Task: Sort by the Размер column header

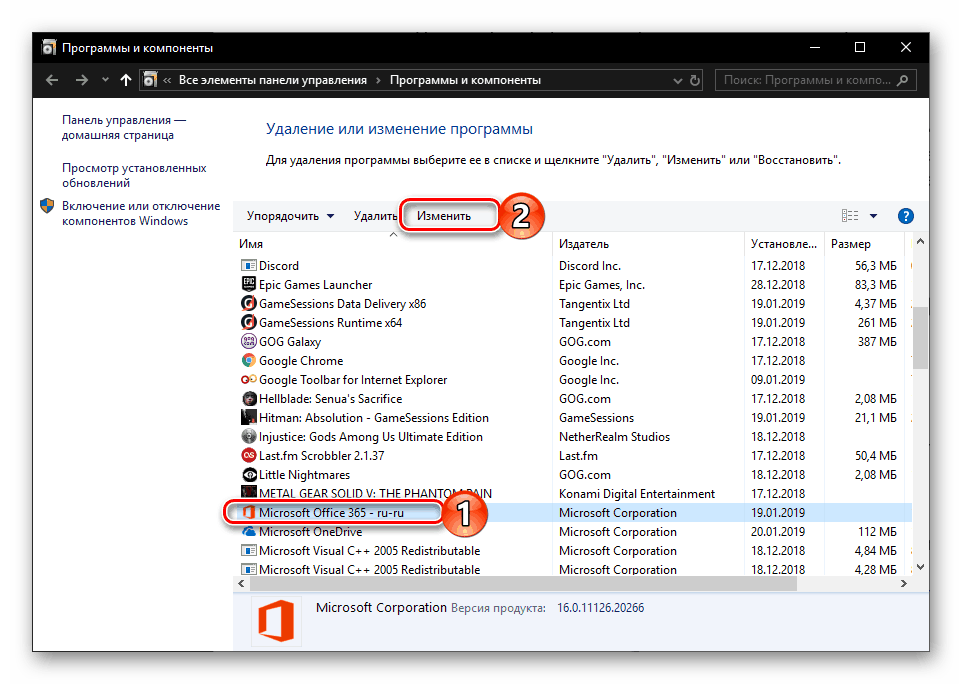Action: [864, 244]
